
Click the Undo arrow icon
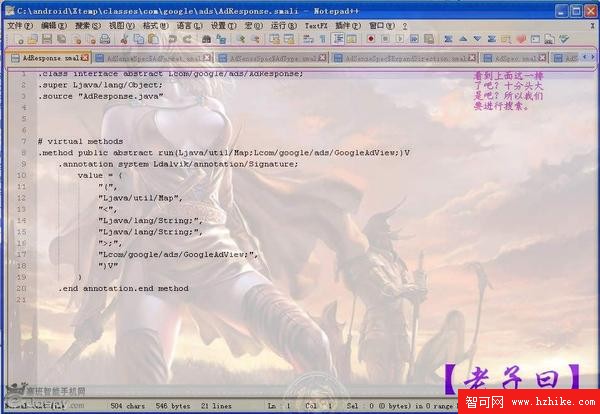click(x=172, y=39)
